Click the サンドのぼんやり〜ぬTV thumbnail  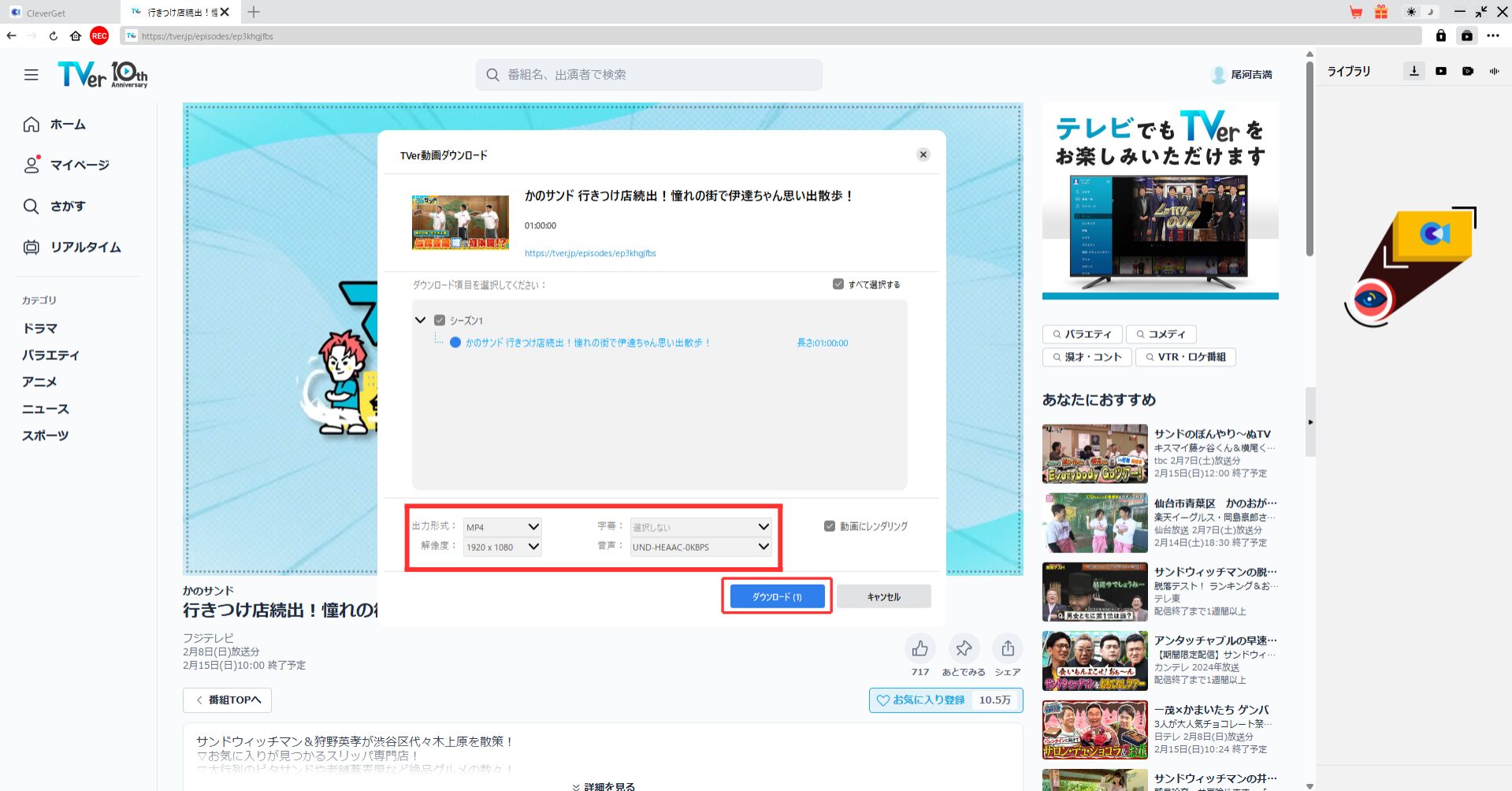(x=1094, y=453)
